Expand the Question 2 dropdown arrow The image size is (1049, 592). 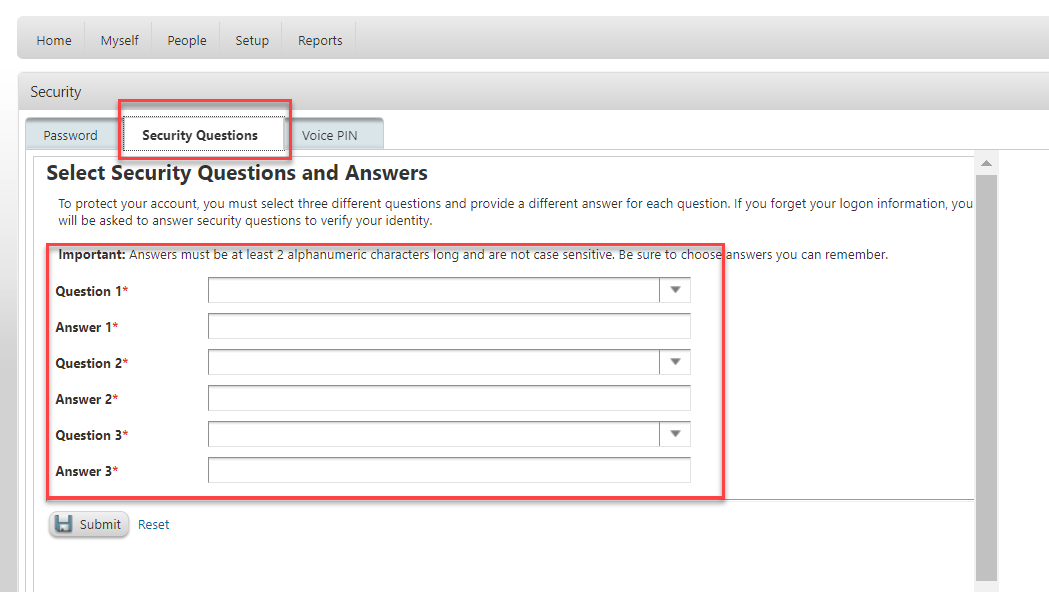click(675, 362)
